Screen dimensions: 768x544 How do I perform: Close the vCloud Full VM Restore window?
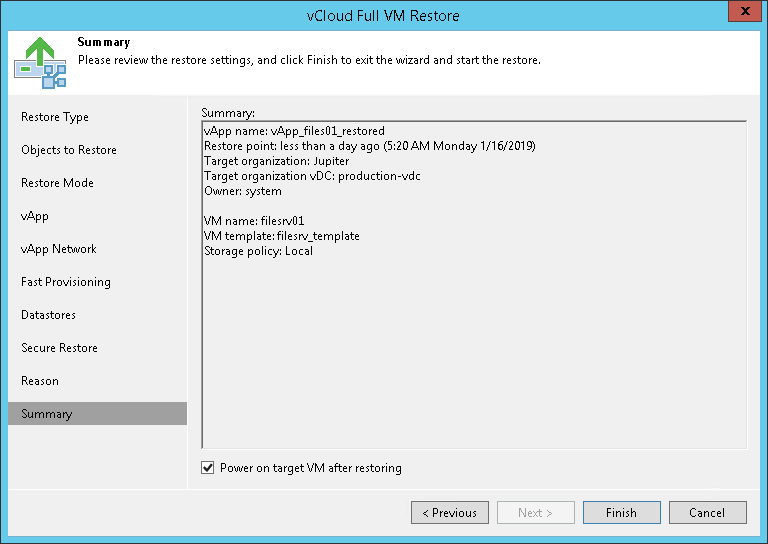[741, 14]
